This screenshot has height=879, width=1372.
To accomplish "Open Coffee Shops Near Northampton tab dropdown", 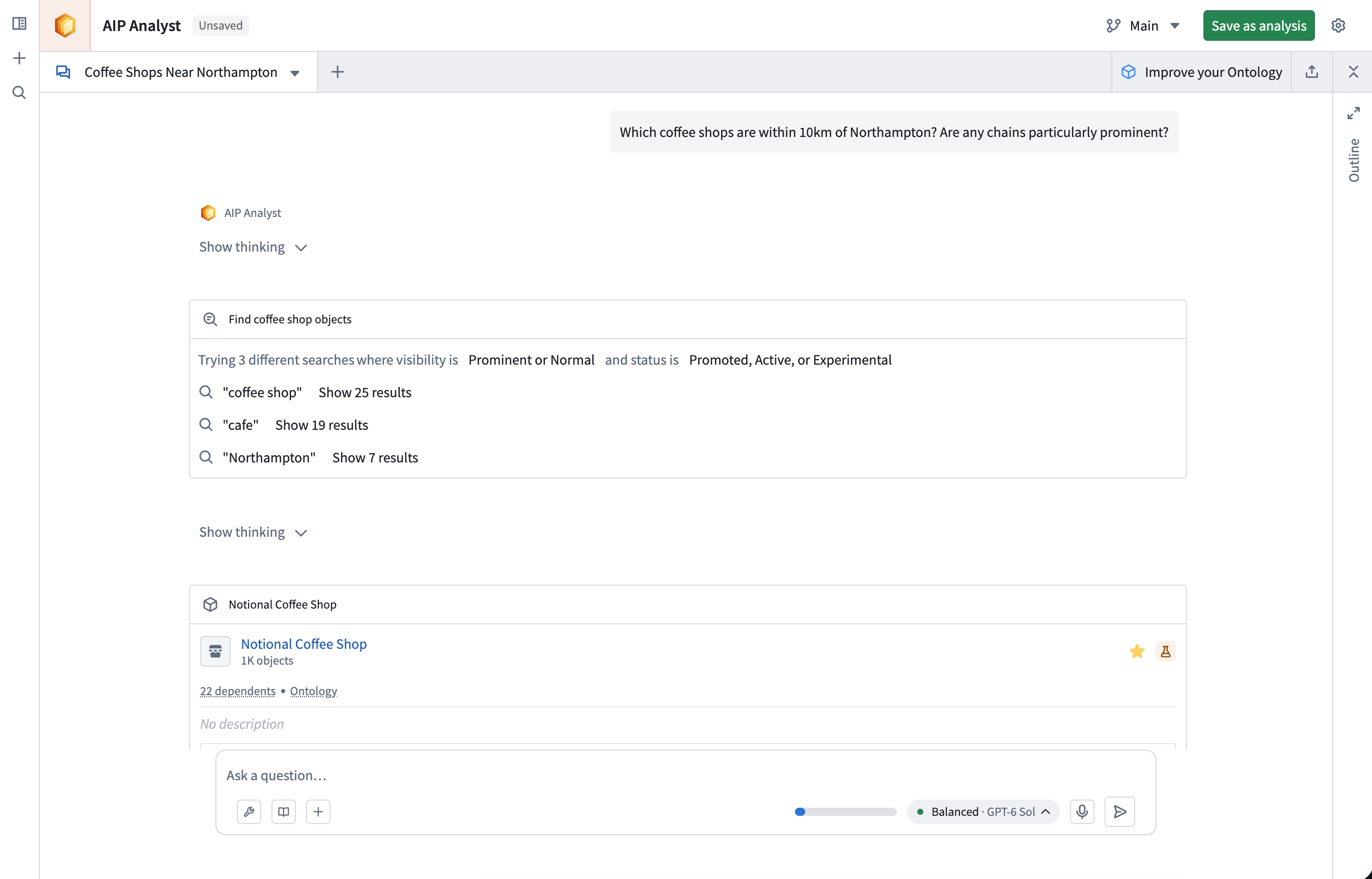I will (295, 73).
